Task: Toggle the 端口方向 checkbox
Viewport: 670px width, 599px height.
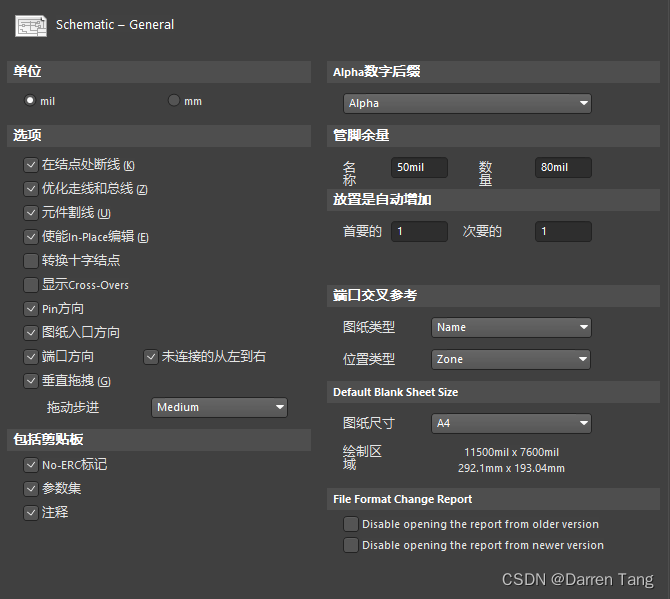Action: [31, 357]
